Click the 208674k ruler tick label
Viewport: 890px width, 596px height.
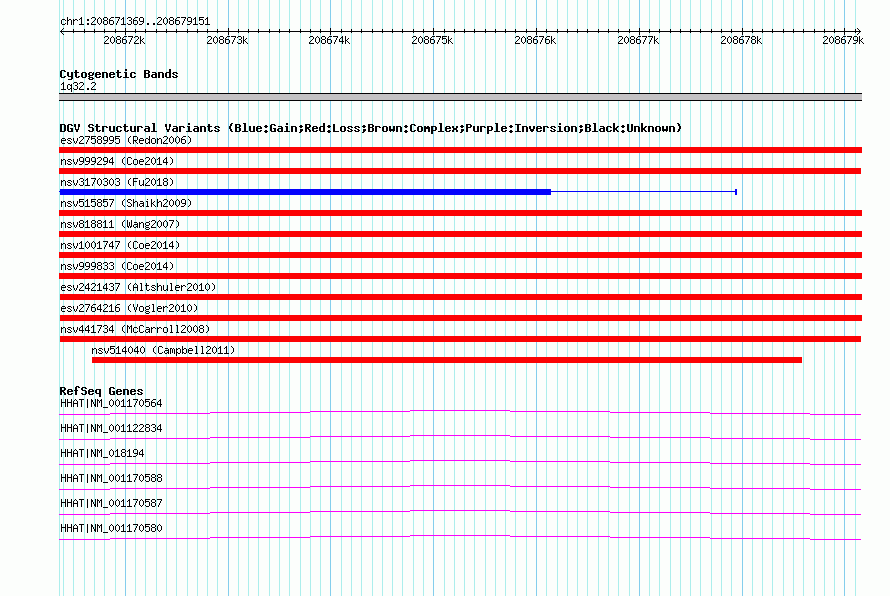coord(329,40)
